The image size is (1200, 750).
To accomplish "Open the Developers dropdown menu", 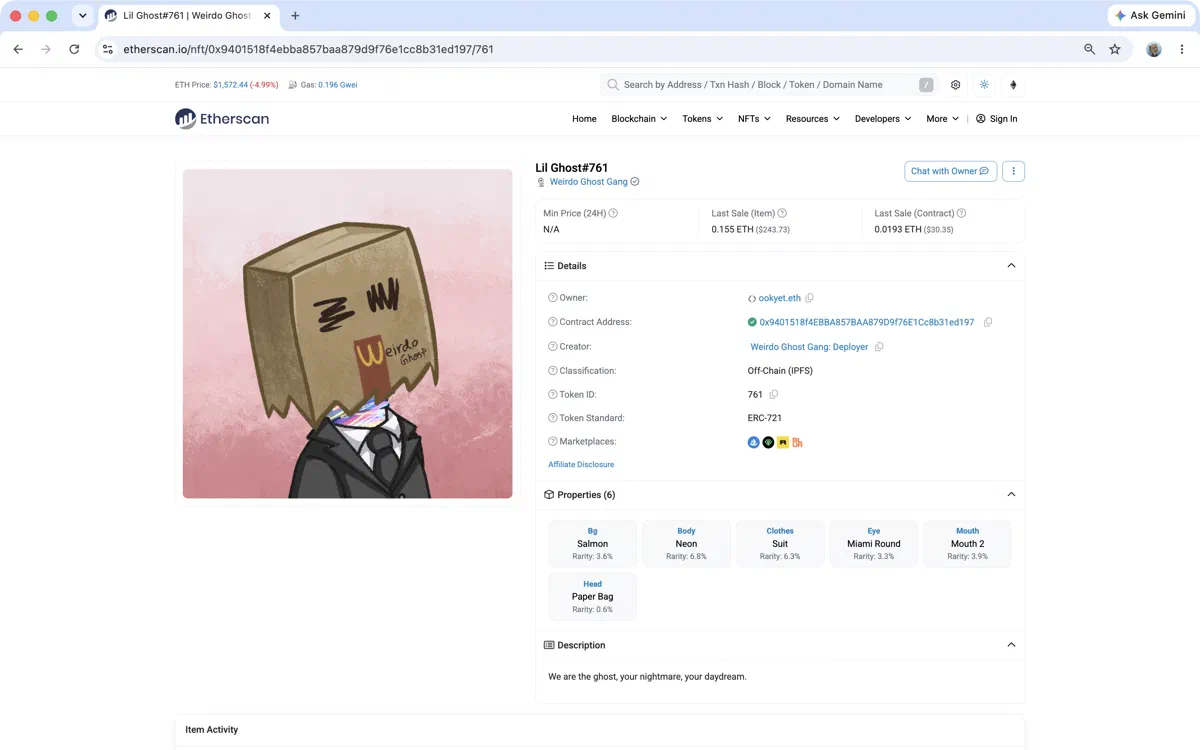I will point(883,119).
